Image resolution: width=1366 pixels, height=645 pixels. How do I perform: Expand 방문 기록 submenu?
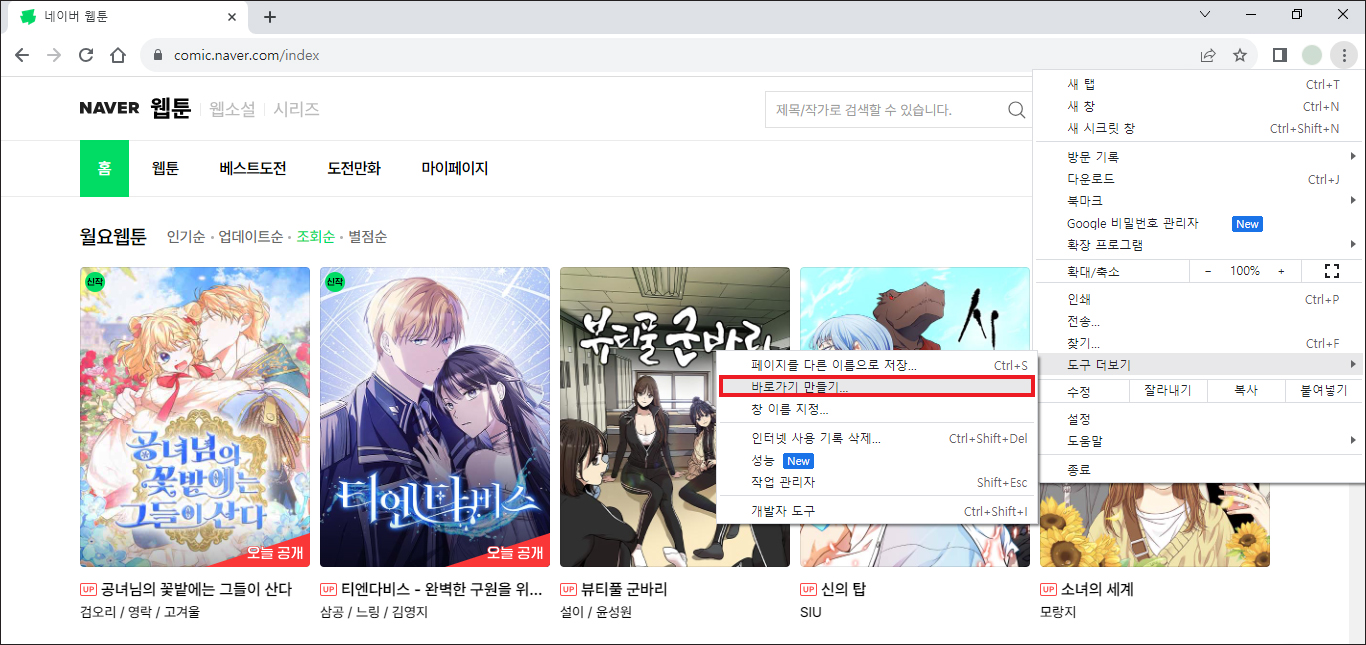pyautogui.click(x=1198, y=157)
